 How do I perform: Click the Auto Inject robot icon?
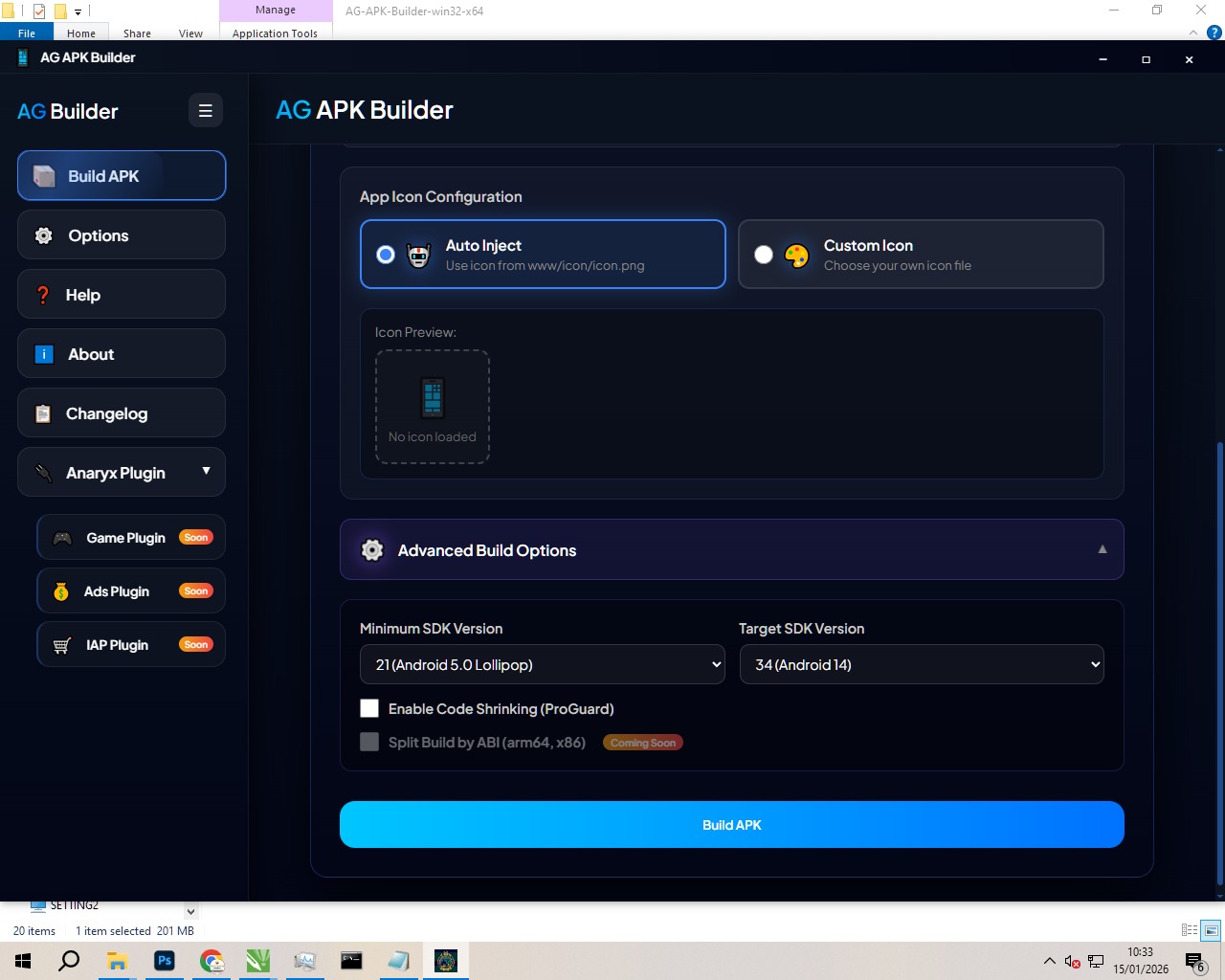pos(419,255)
